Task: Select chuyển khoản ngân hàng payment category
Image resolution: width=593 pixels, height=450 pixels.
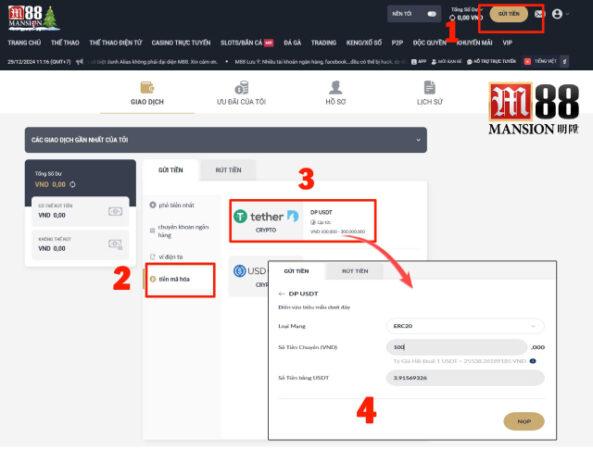Action: (x=180, y=231)
